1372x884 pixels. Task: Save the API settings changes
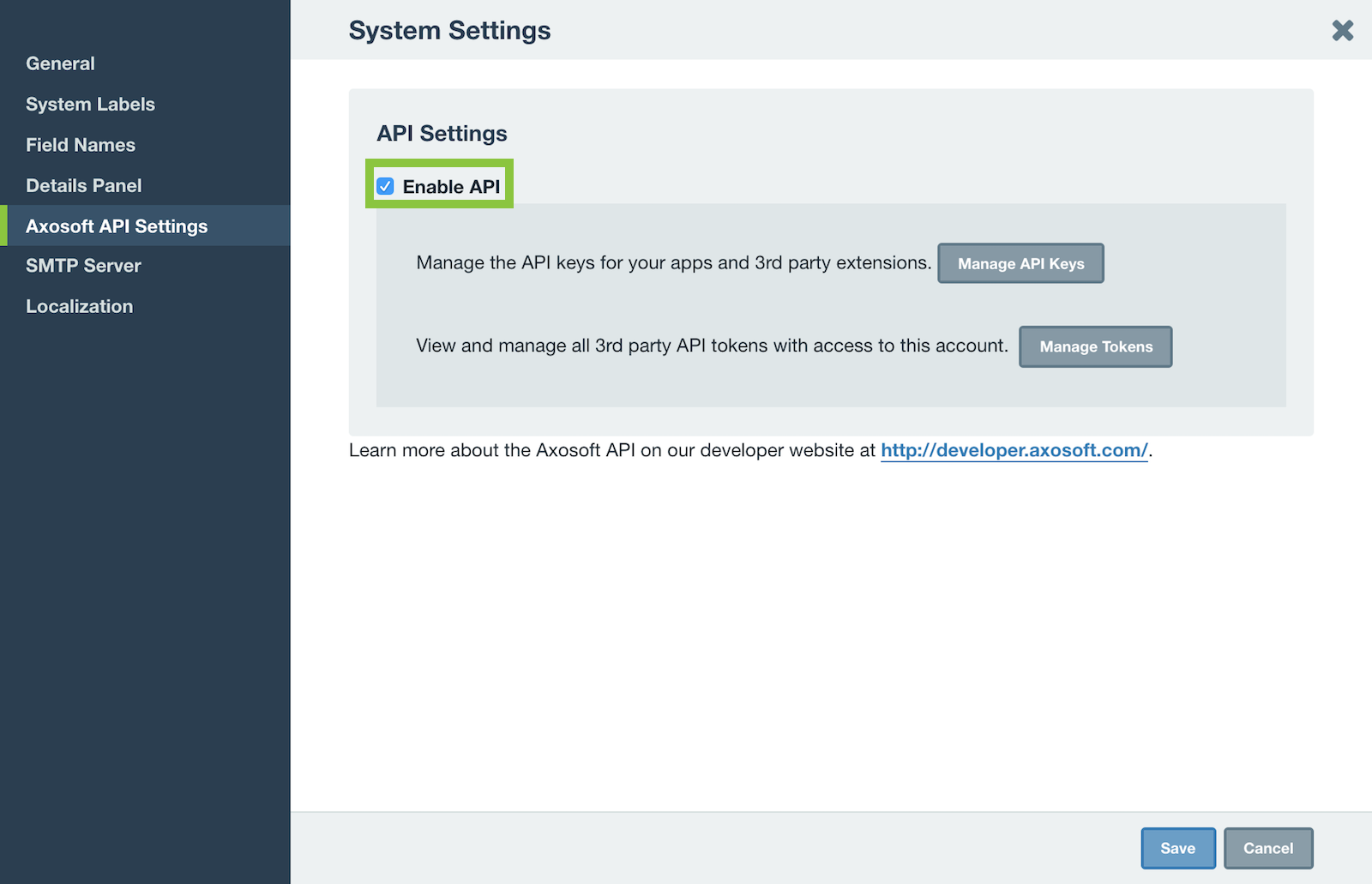tap(1178, 848)
